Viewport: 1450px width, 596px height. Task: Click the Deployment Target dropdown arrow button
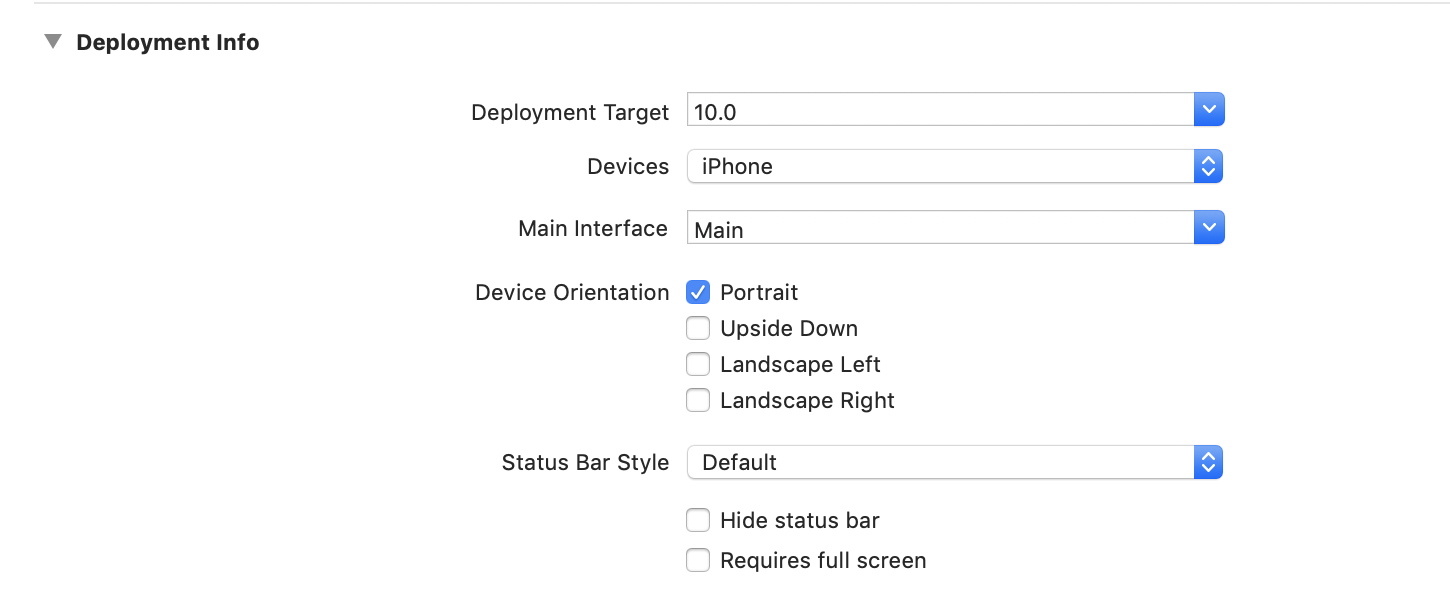coord(1209,110)
